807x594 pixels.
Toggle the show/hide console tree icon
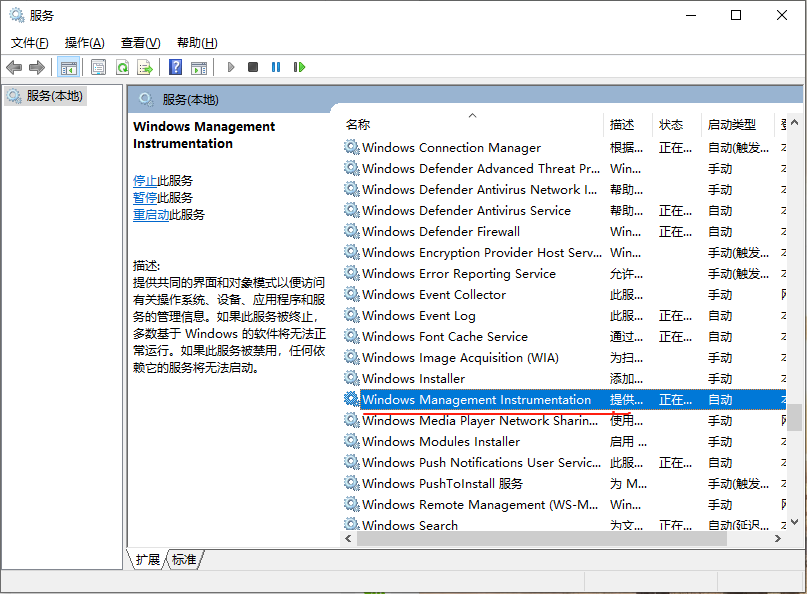pos(68,67)
